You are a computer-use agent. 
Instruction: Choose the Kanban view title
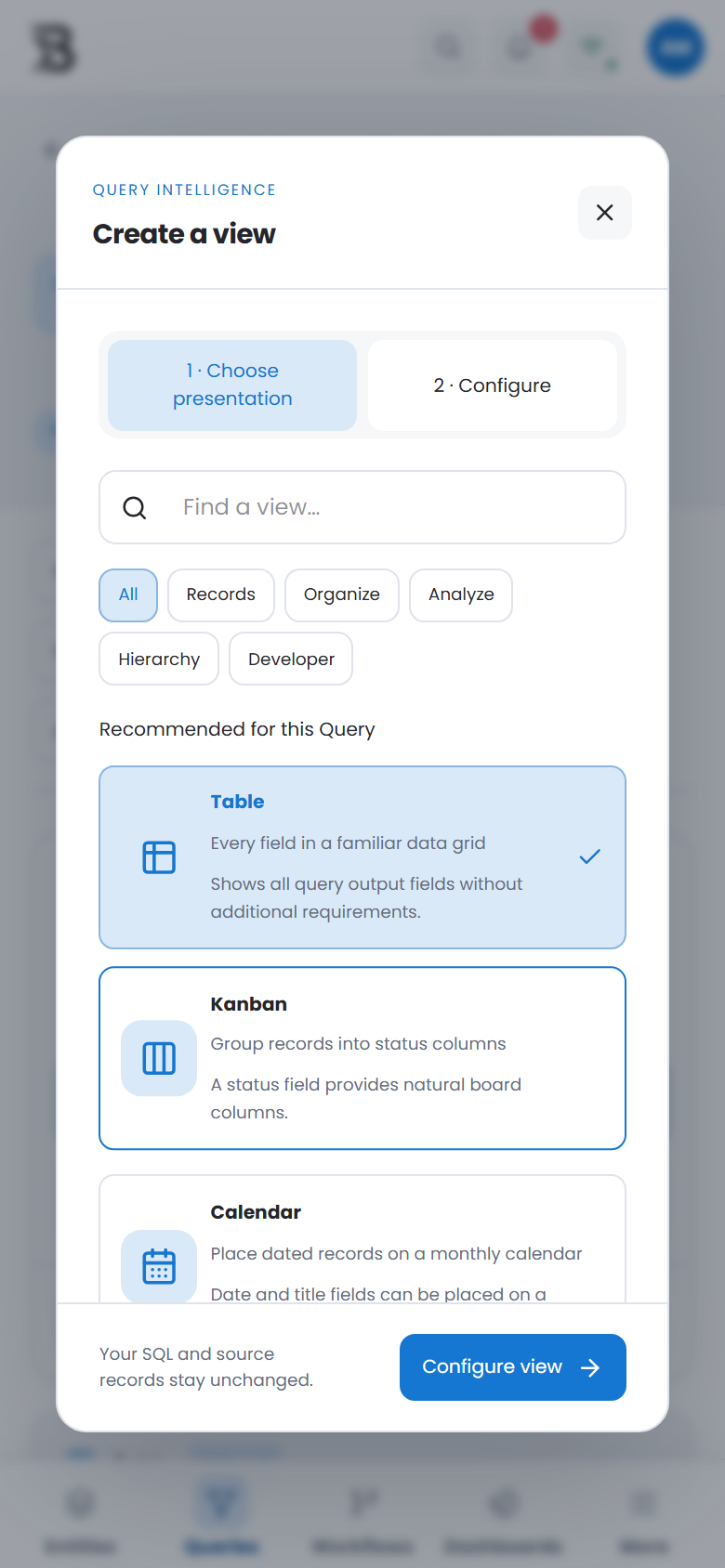coord(248,1004)
